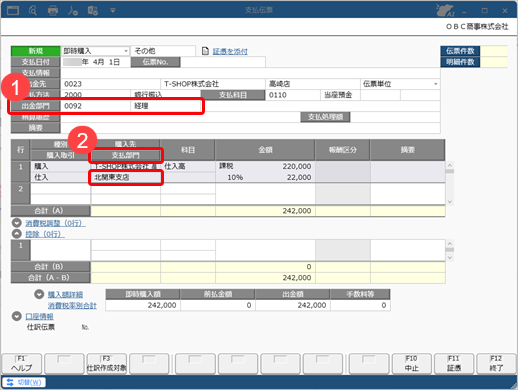Select the 北関東支店 cell in row 1
Screen dimensions: 518x390
coord(125,177)
